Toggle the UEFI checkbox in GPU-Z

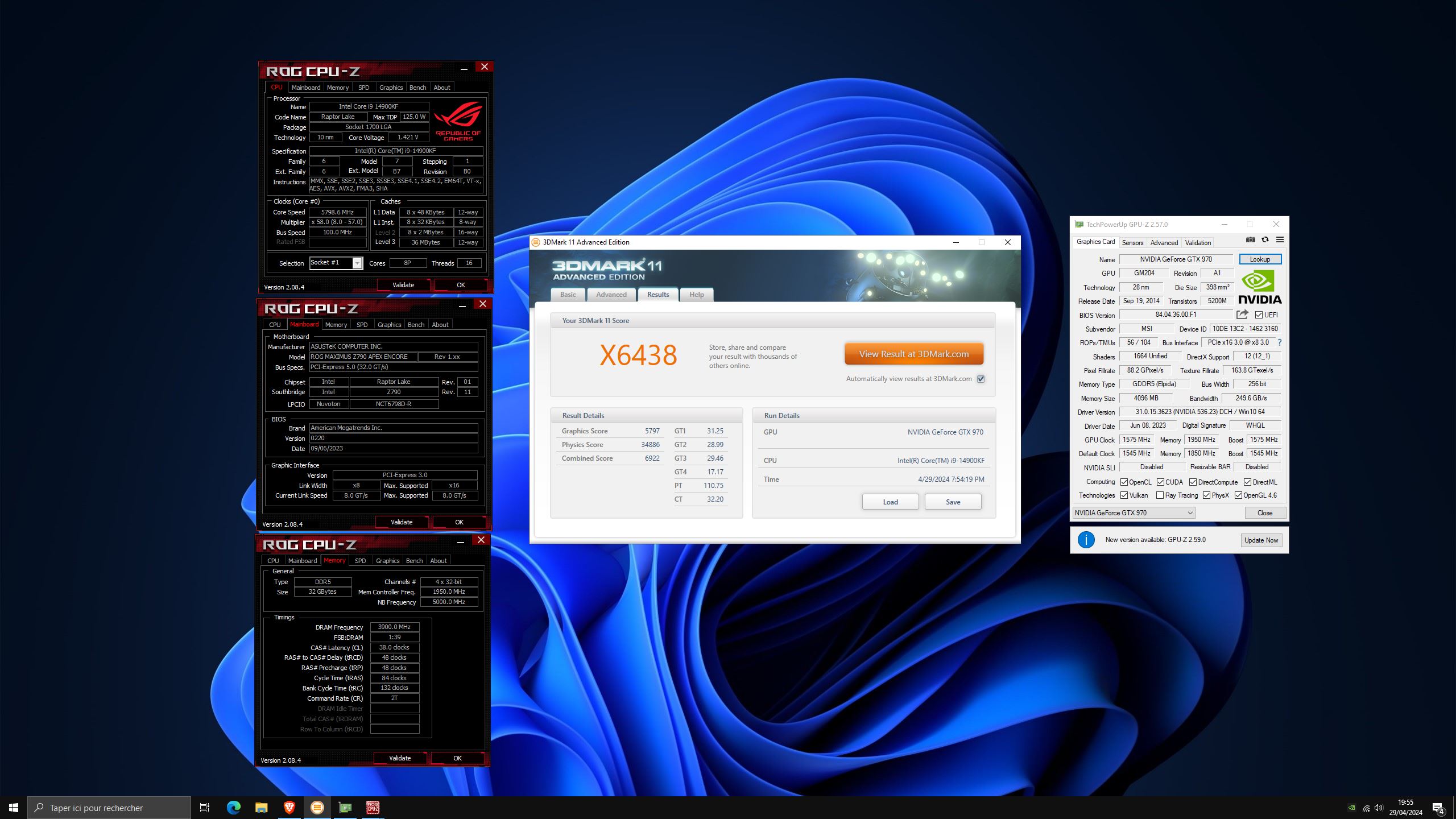(x=1259, y=315)
